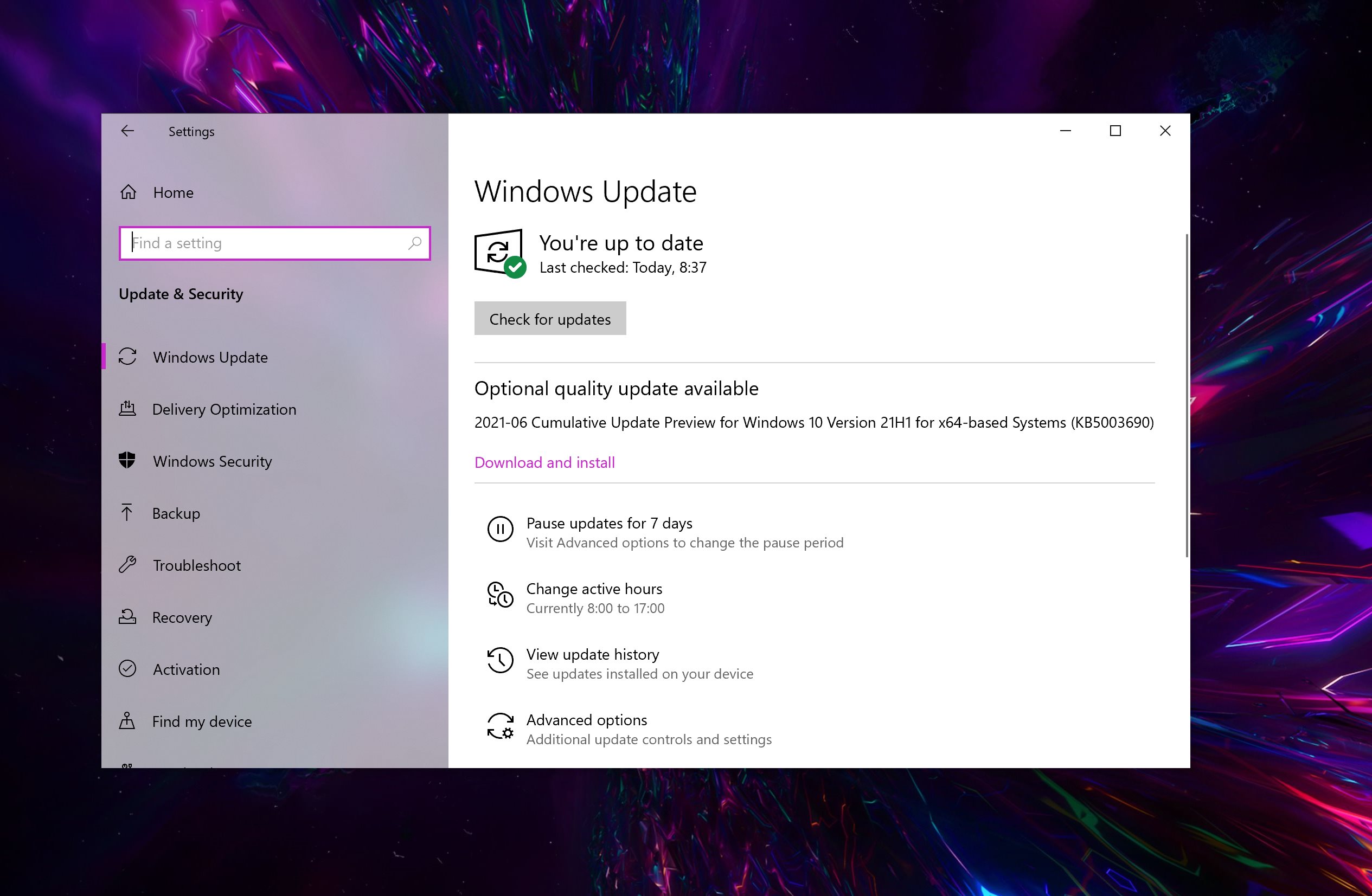
Task: Open Delivery Optimization settings page
Action: (x=275, y=409)
